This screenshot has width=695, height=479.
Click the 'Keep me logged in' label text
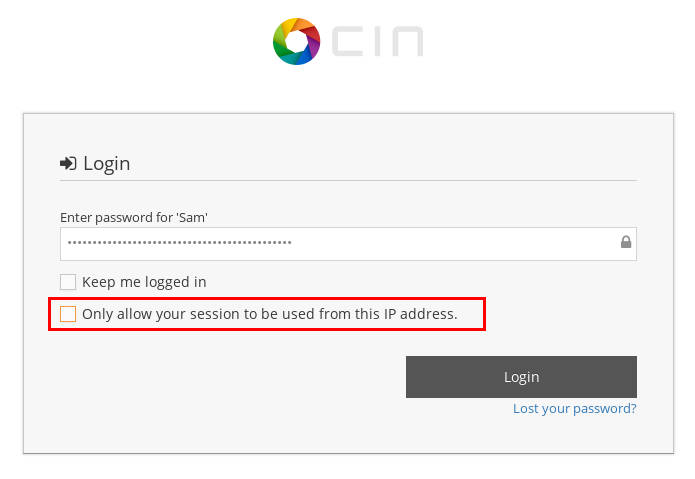coord(144,282)
